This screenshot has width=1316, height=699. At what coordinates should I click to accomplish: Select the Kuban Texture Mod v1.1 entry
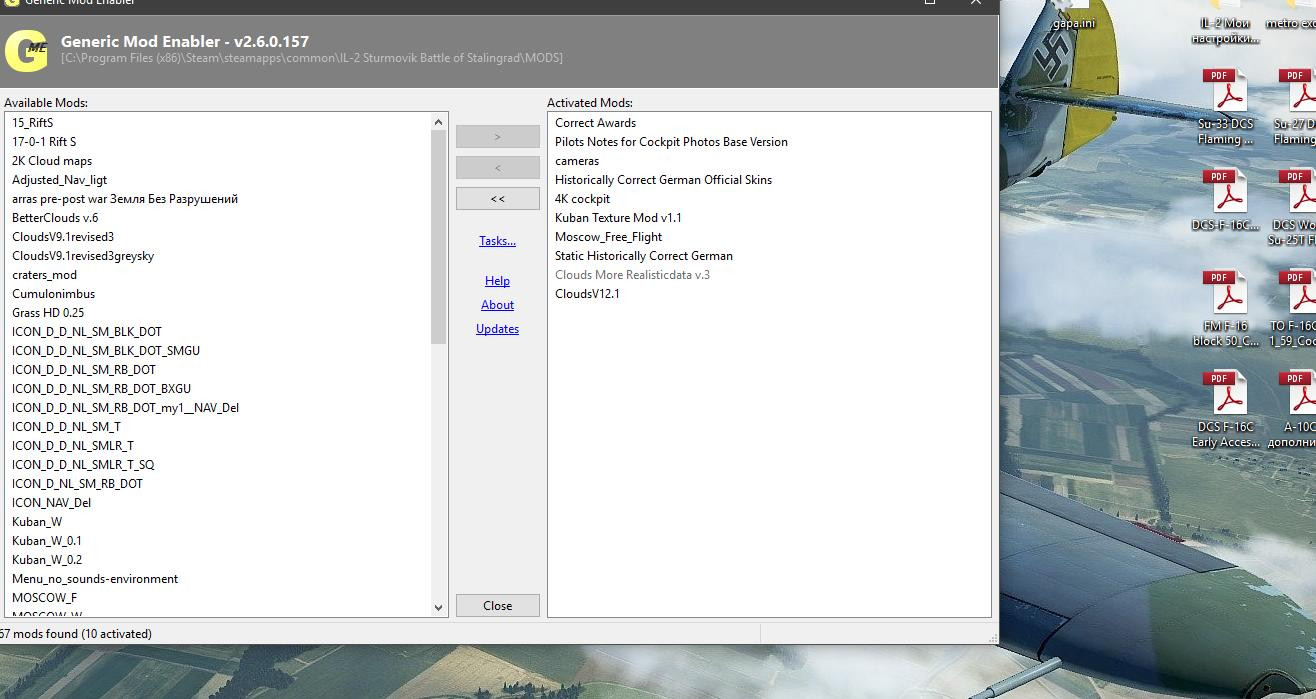click(618, 218)
